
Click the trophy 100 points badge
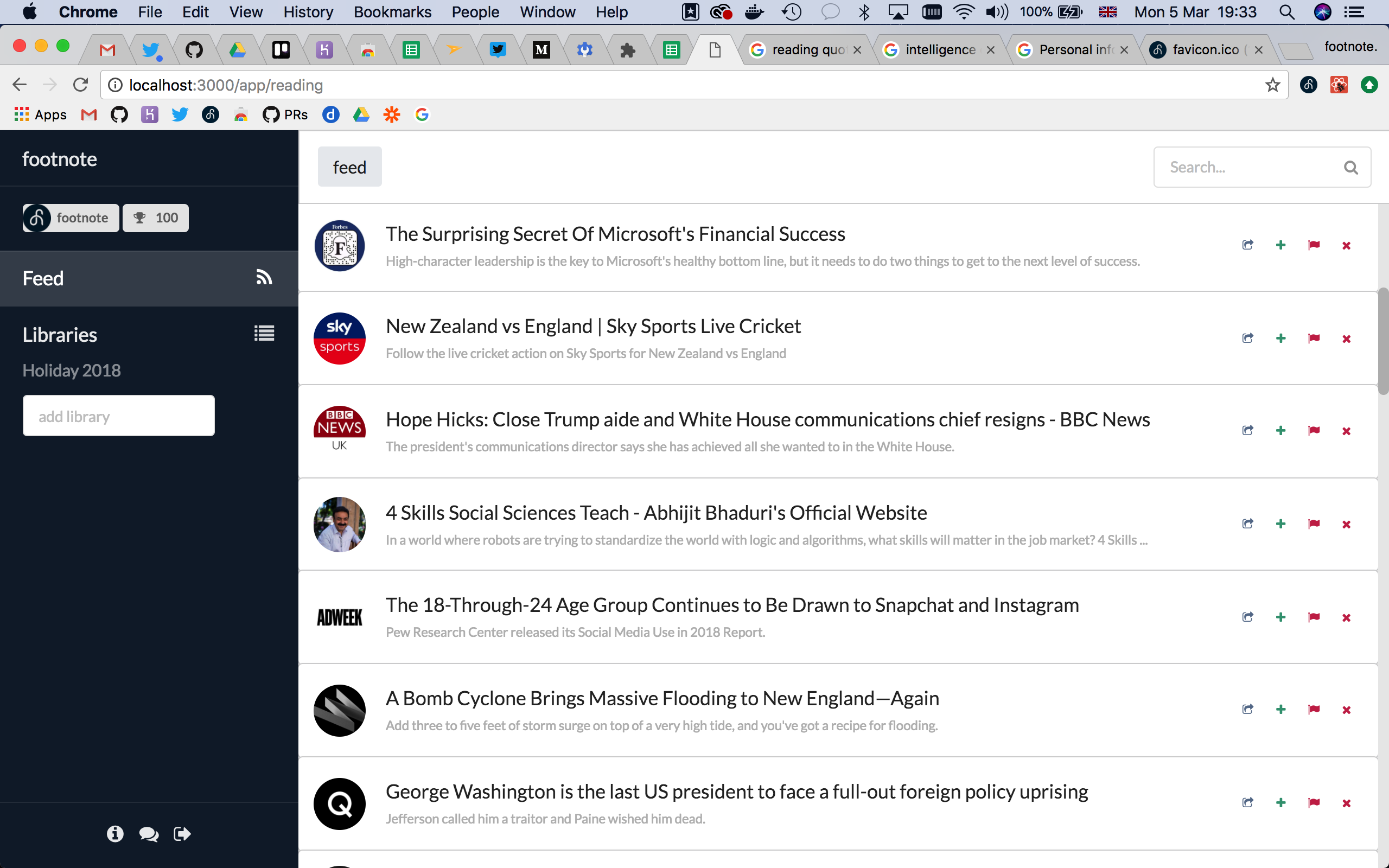coord(156,218)
